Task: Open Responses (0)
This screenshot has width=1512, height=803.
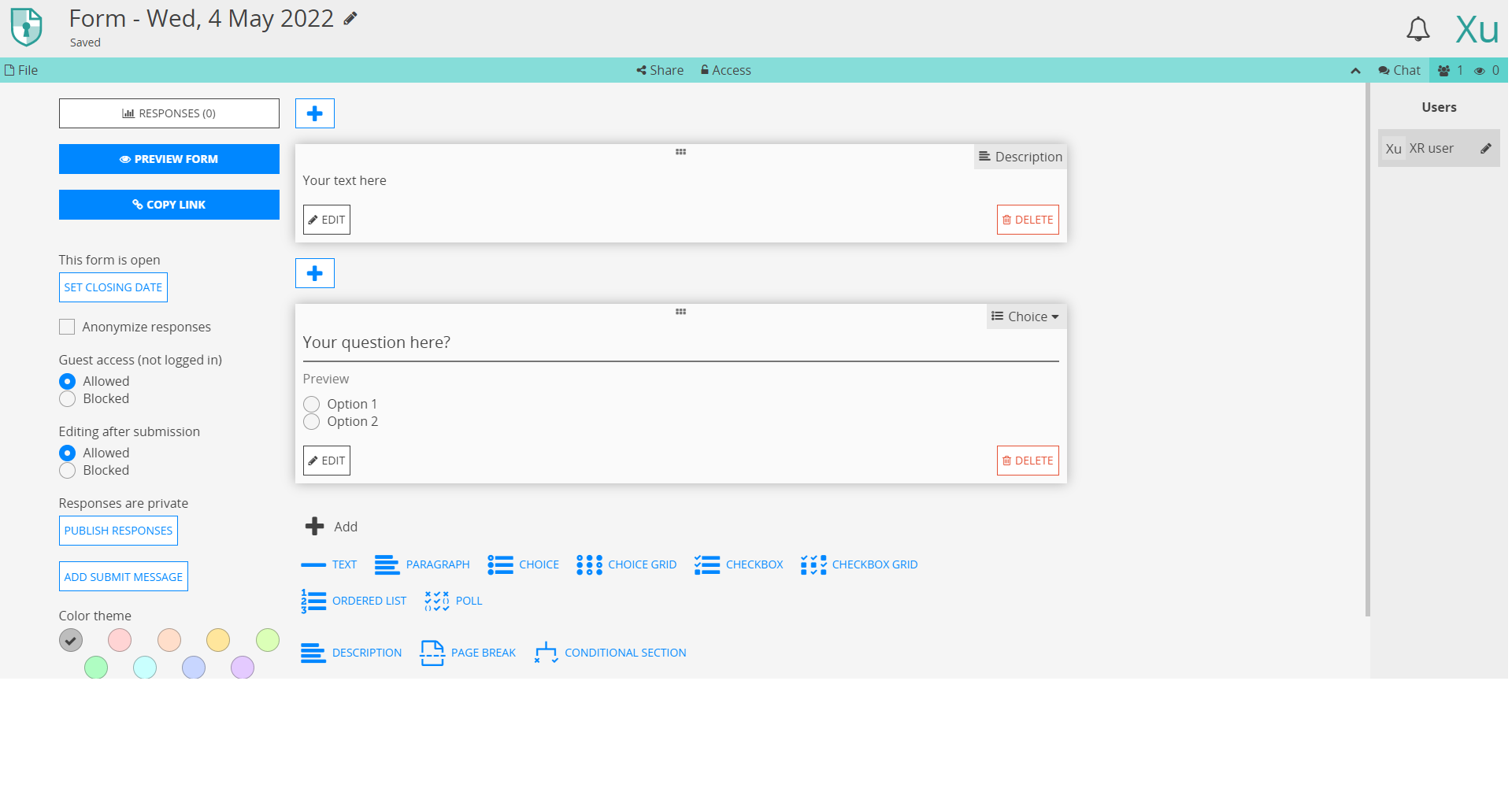Action: (169, 113)
